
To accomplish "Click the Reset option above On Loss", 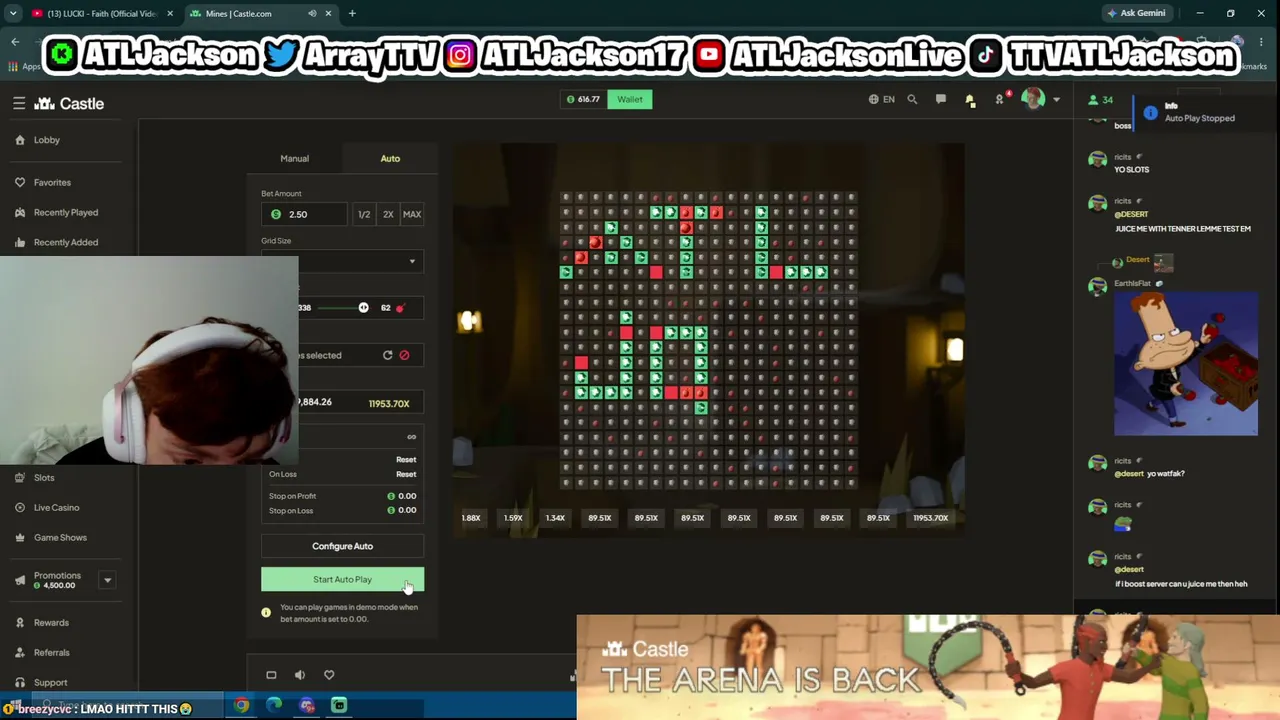I will pyautogui.click(x=406, y=459).
